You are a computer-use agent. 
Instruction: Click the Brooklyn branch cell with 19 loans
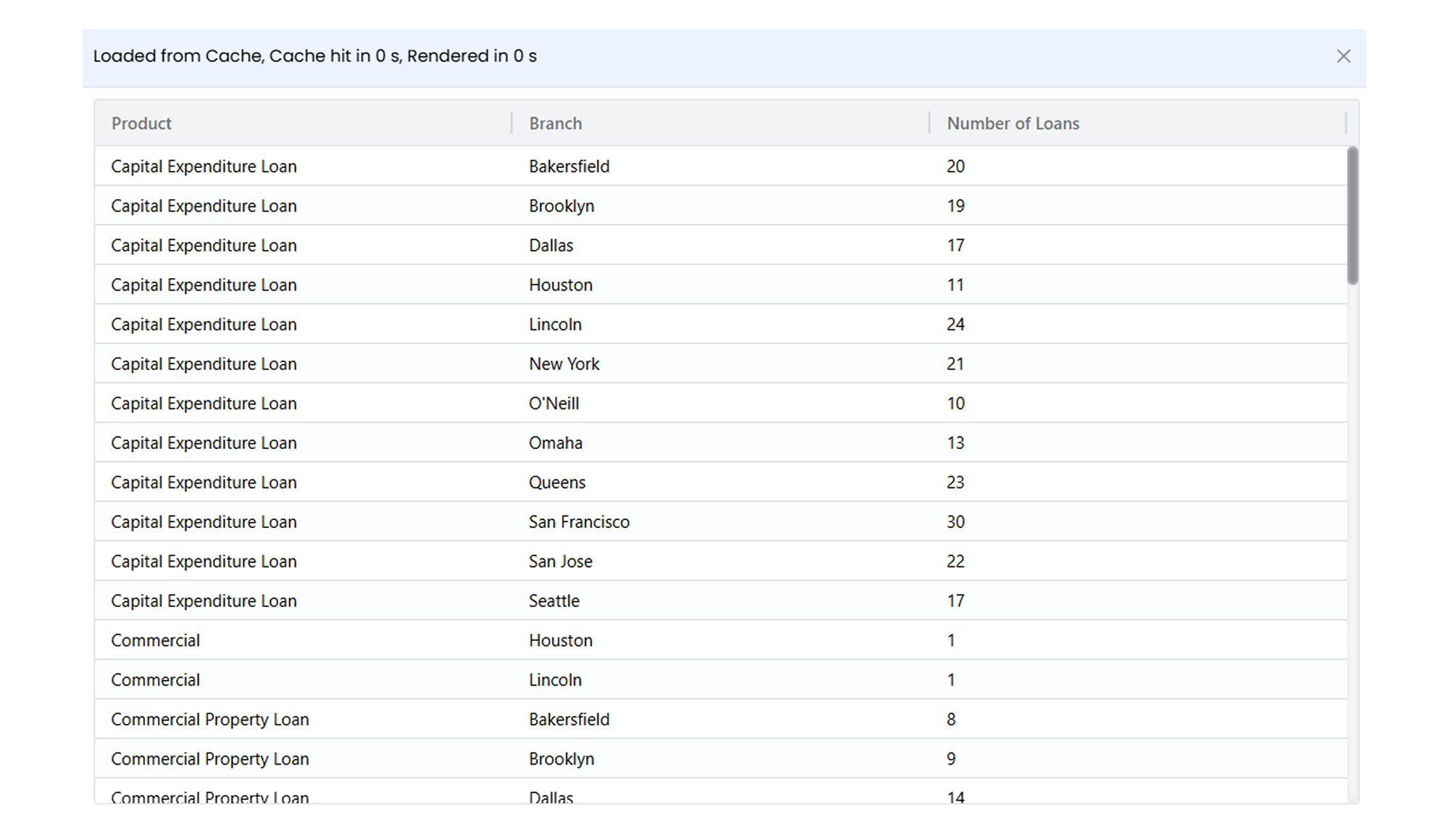pyautogui.click(x=561, y=206)
